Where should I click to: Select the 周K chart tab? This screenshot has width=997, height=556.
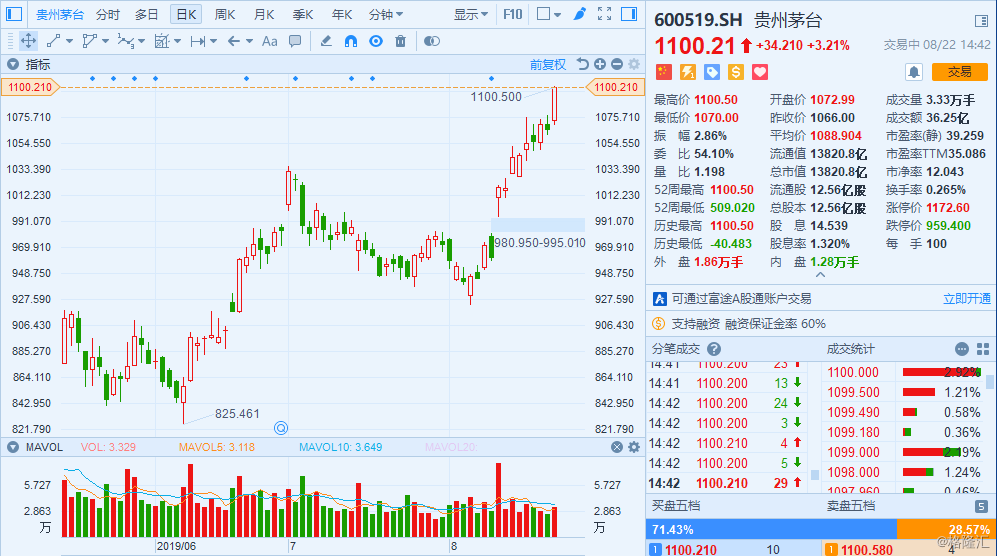(225, 14)
